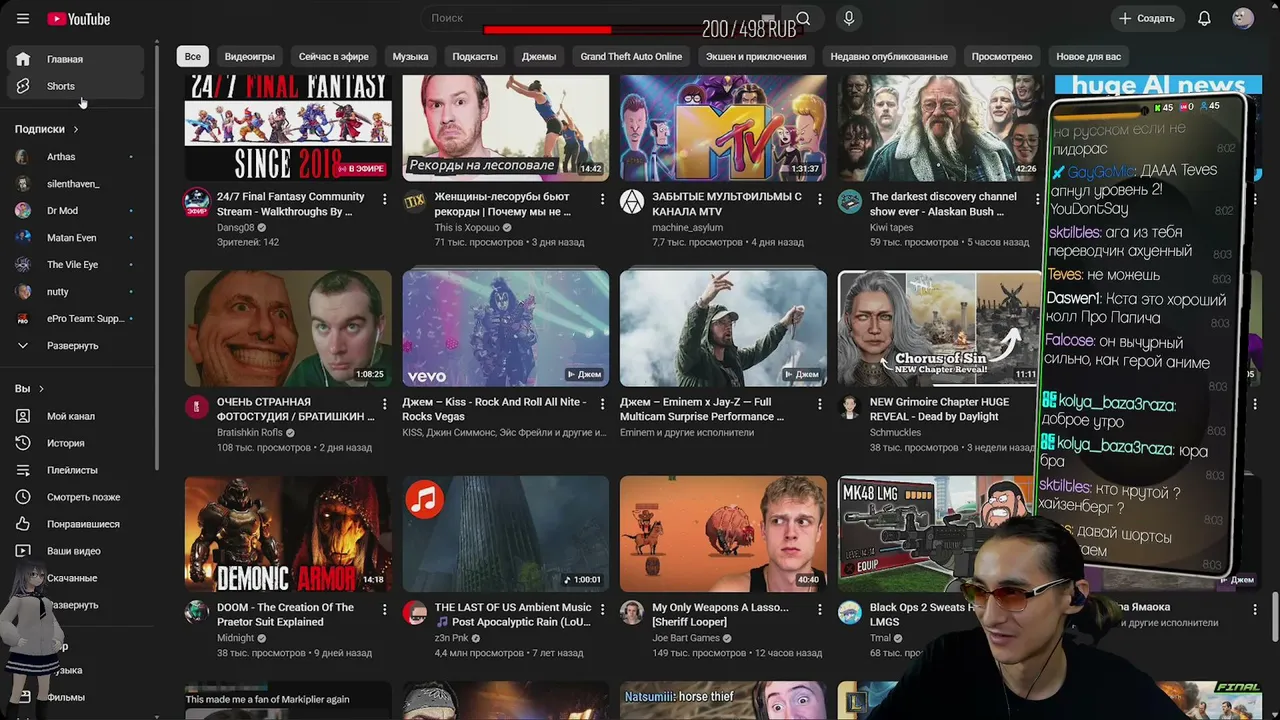Screen dimensions: 1280x720
Task: Open options menu for DOOM Praetor Suit video
Action: [384, 610]
